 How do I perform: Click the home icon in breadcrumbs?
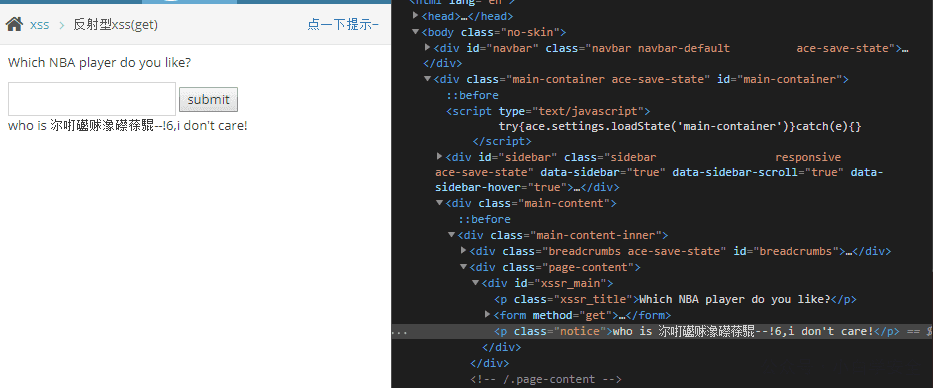point(14,24)
